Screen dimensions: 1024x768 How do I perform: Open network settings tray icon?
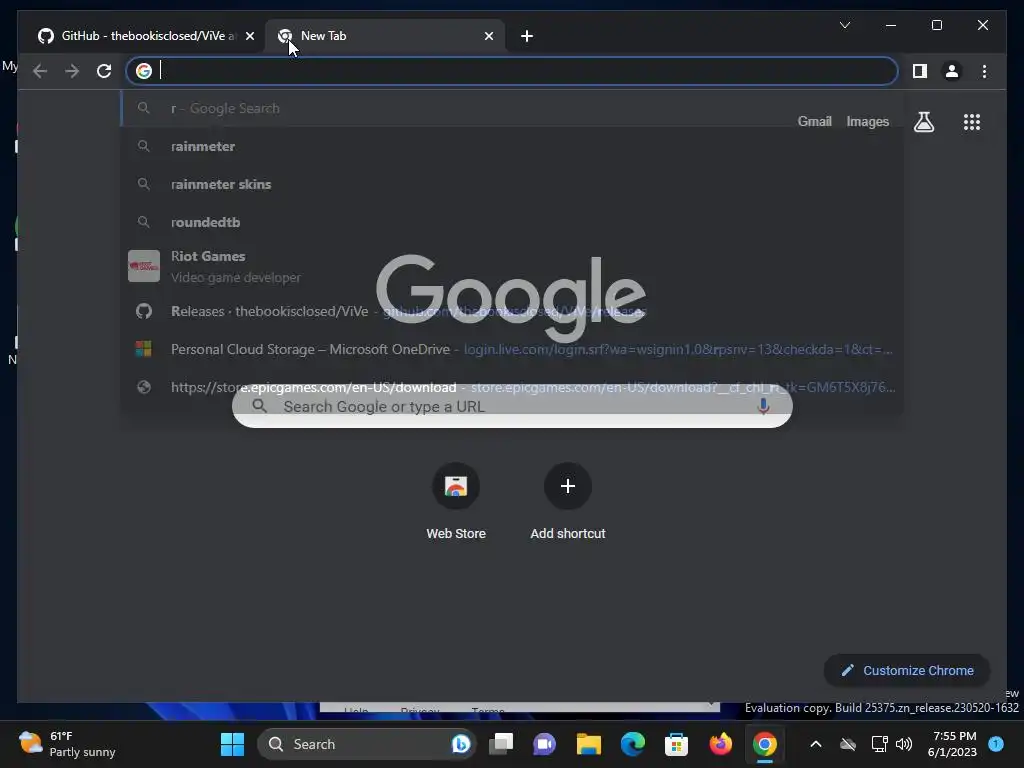[879, 744]
